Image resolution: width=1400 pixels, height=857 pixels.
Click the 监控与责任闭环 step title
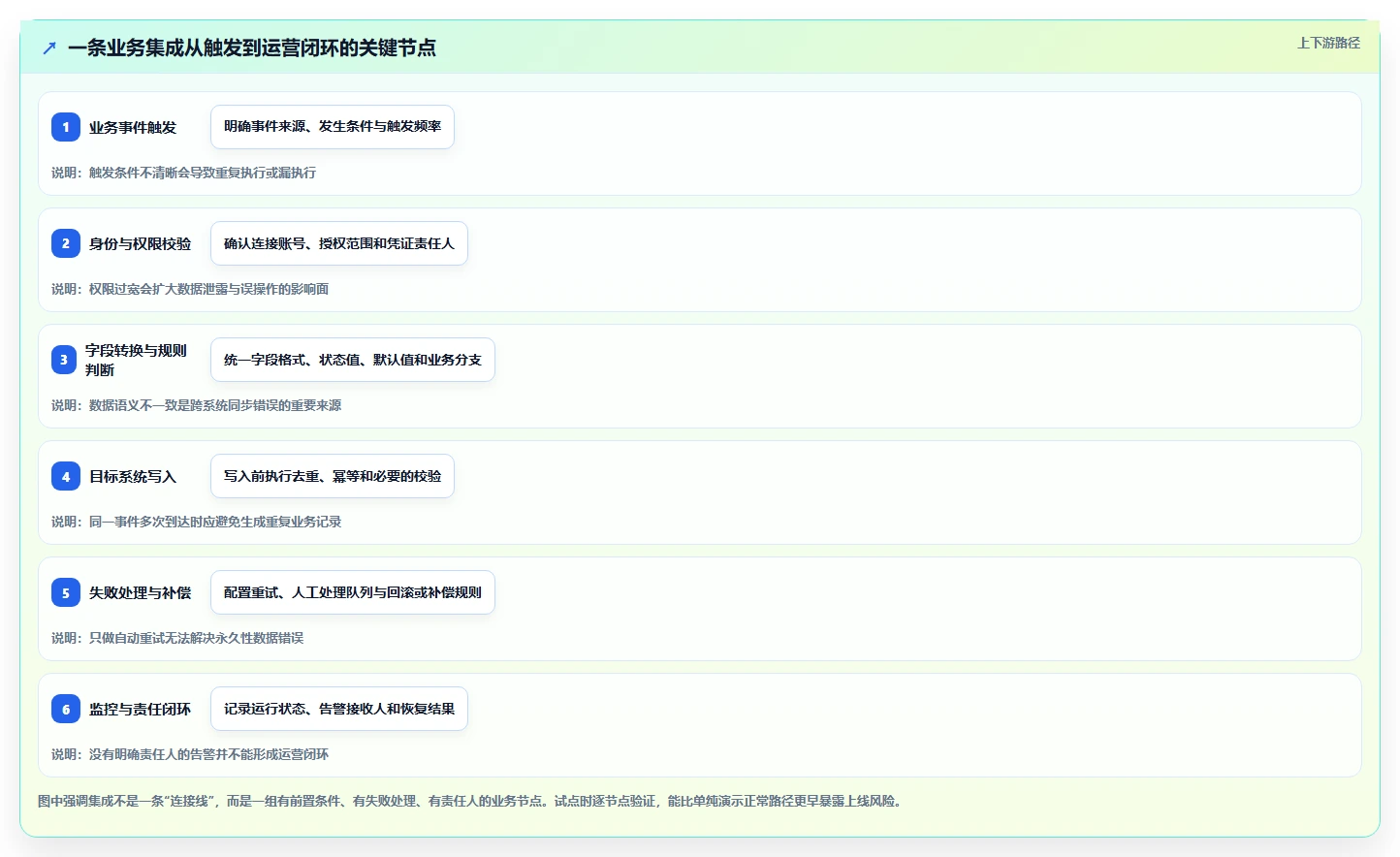coord(140,709)
